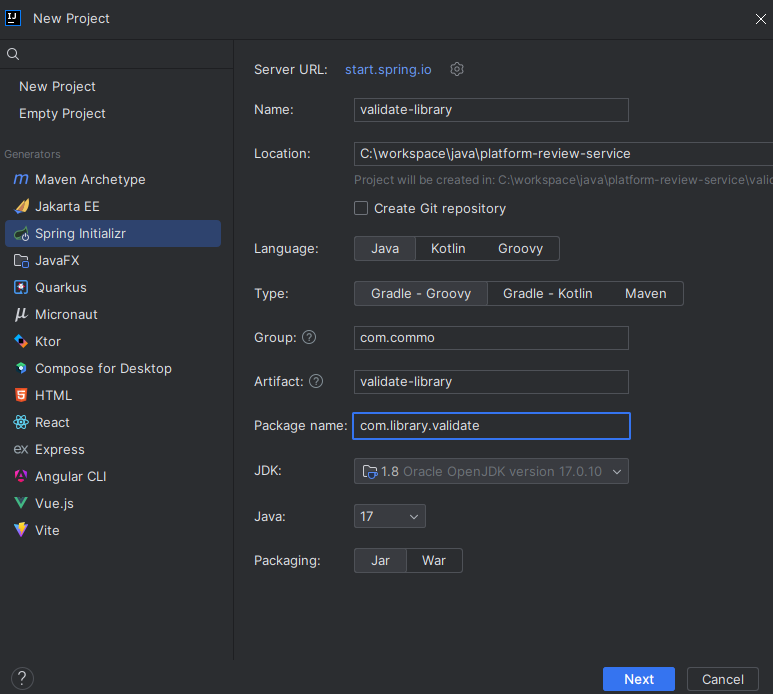773x694 pixels.
Task: Select Java as the language
Action: 385,248
